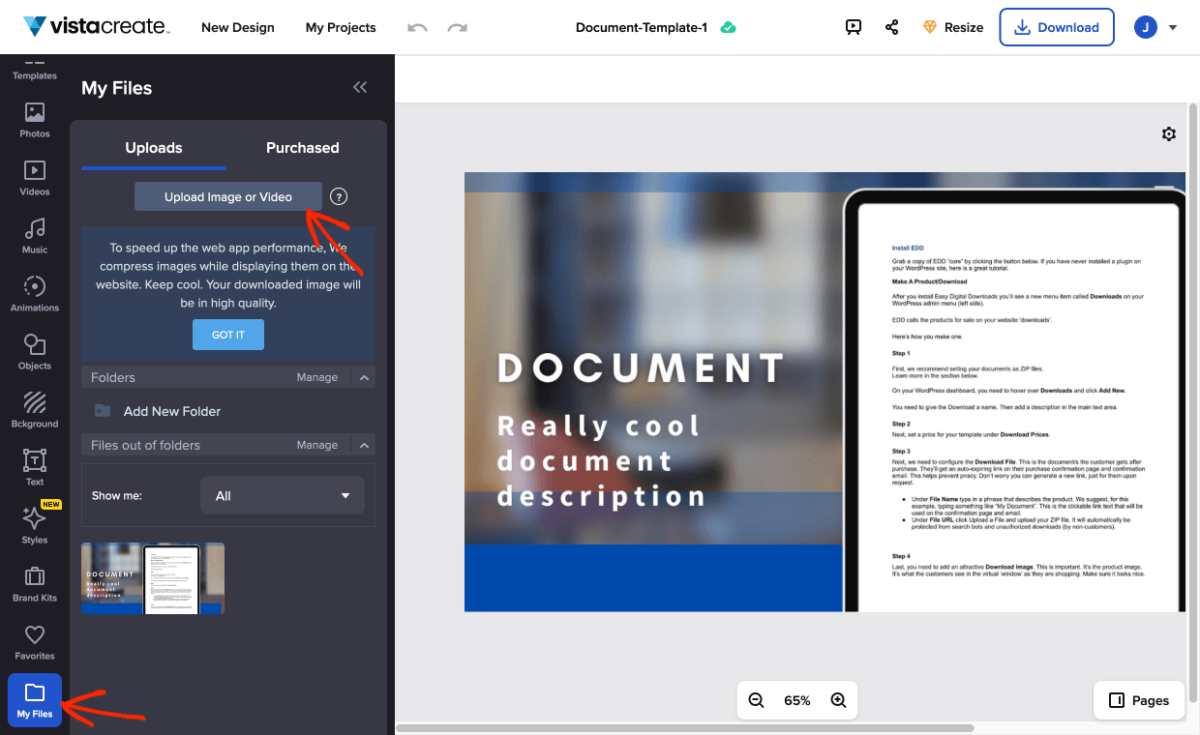Open the Animations panel
The height and width of the screenshot is (735, 1200).
pyautogui.click(x=34, y=293)
